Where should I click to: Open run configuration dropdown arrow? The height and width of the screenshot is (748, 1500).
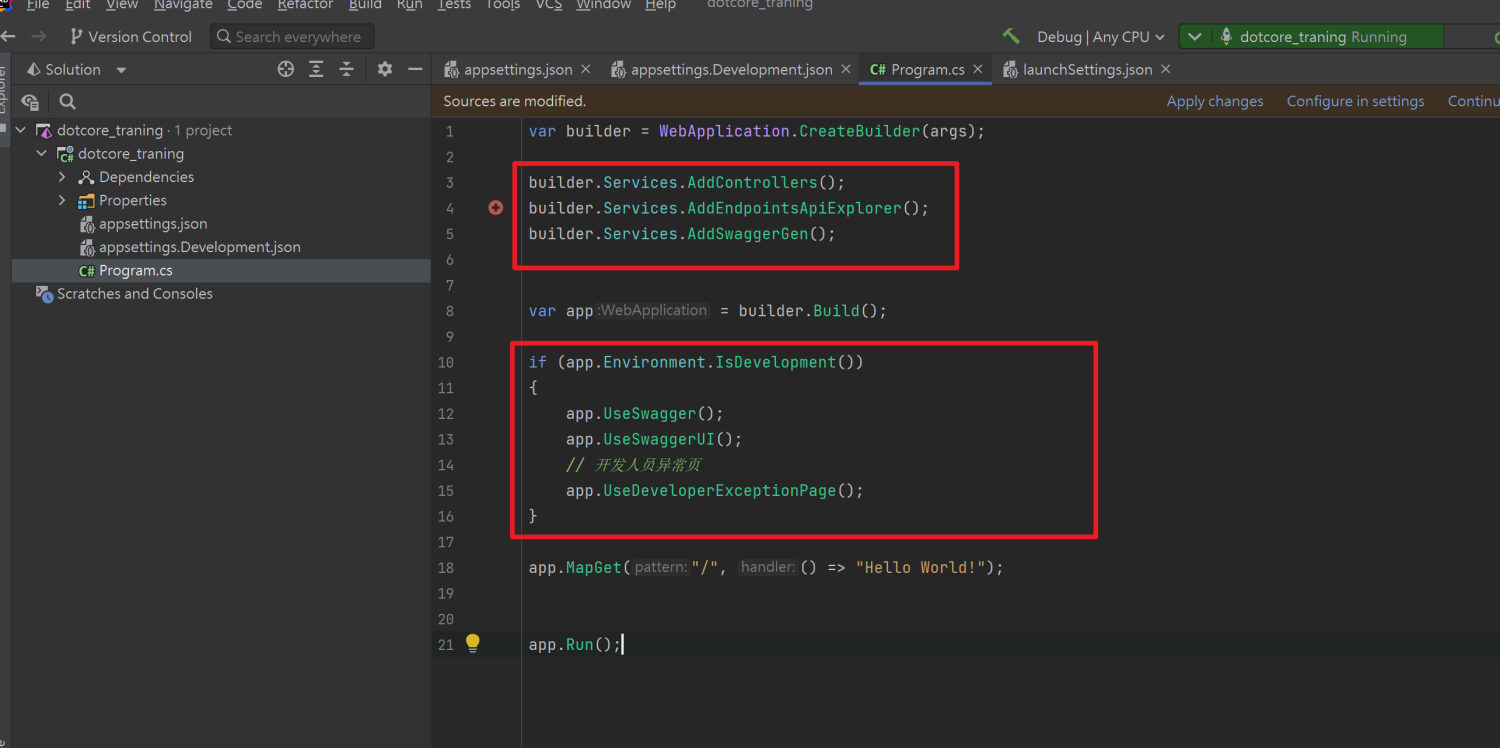[1194, 36]
